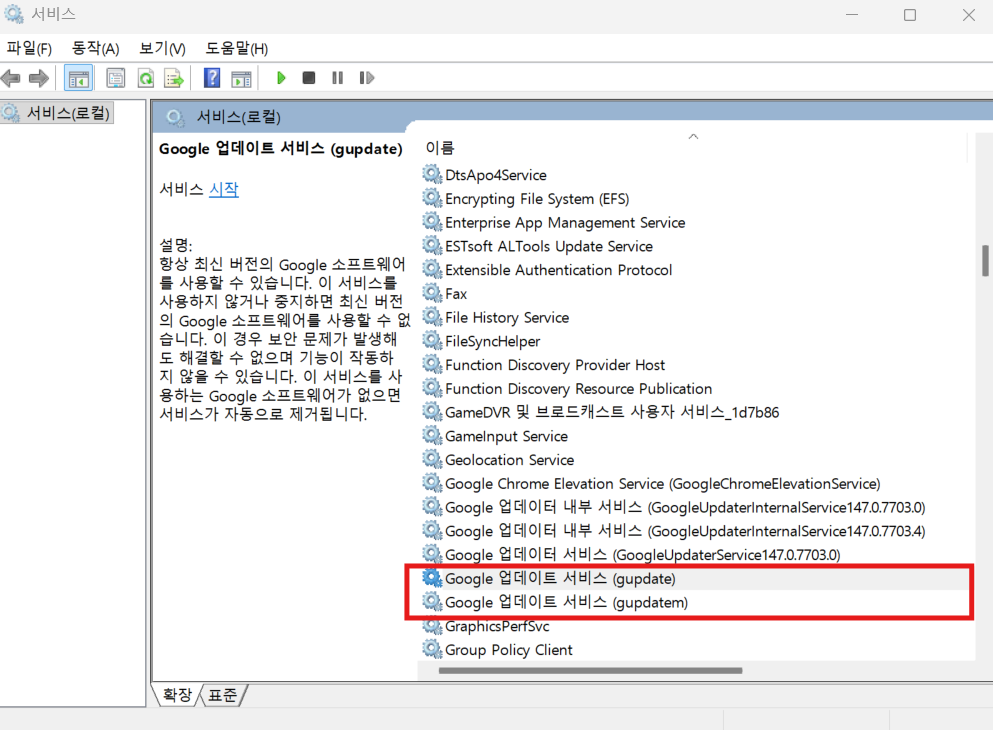
Task: Select 서비스(로컬) in the left tree
Action: click(58, 113)
